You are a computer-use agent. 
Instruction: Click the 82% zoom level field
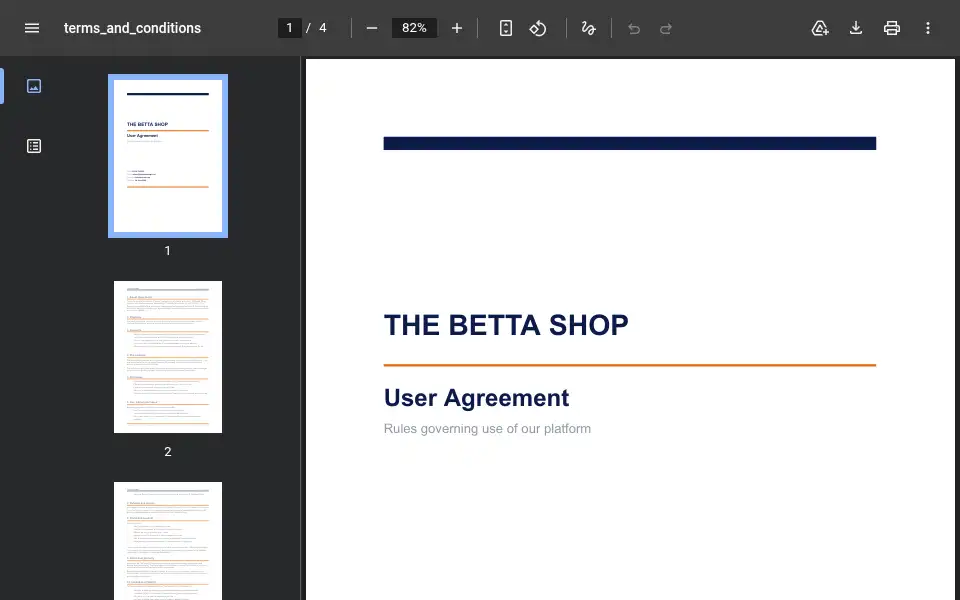(x=414, y=28)
